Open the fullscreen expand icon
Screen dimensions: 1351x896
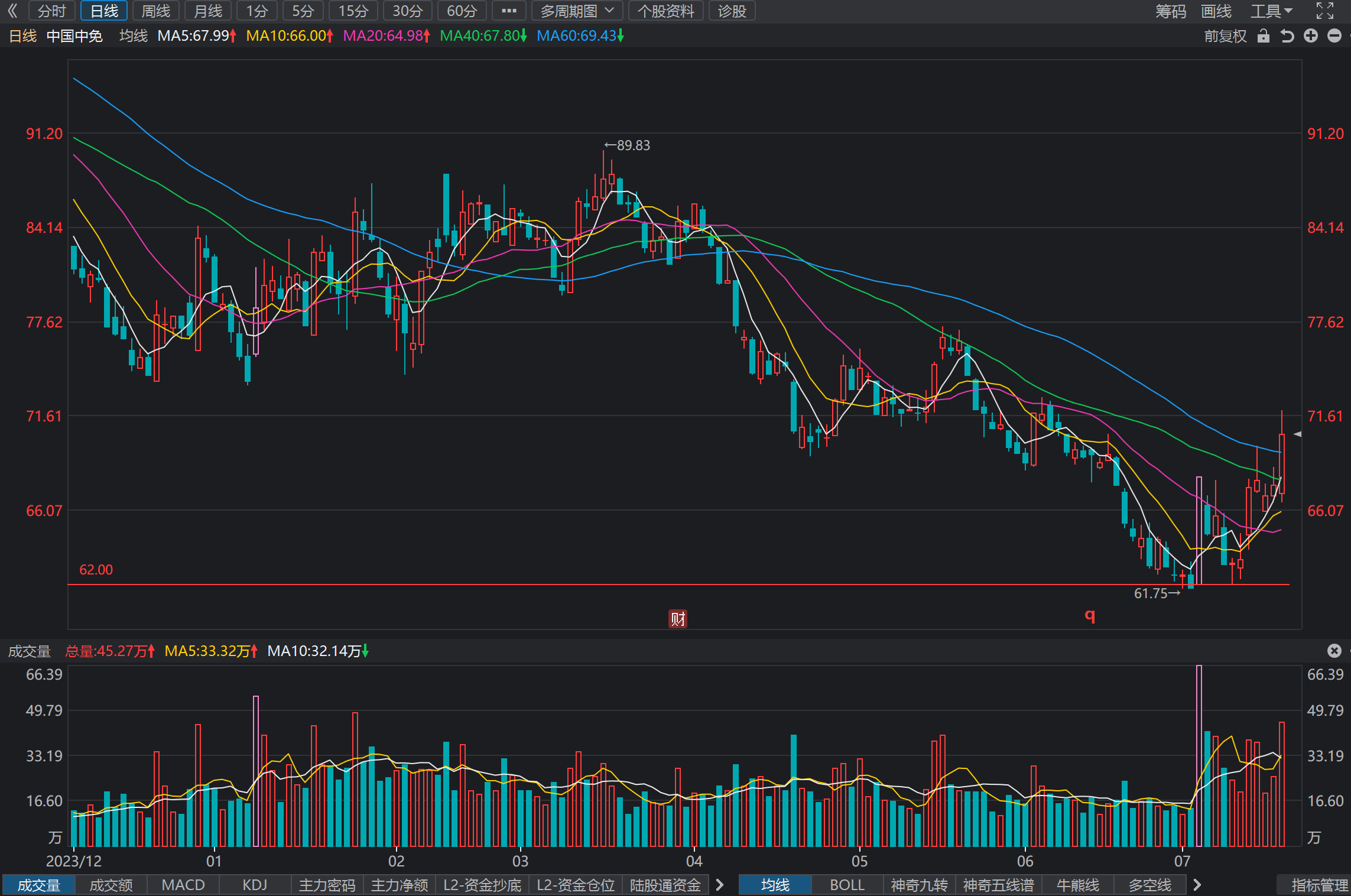click(x=1325, y=11)
